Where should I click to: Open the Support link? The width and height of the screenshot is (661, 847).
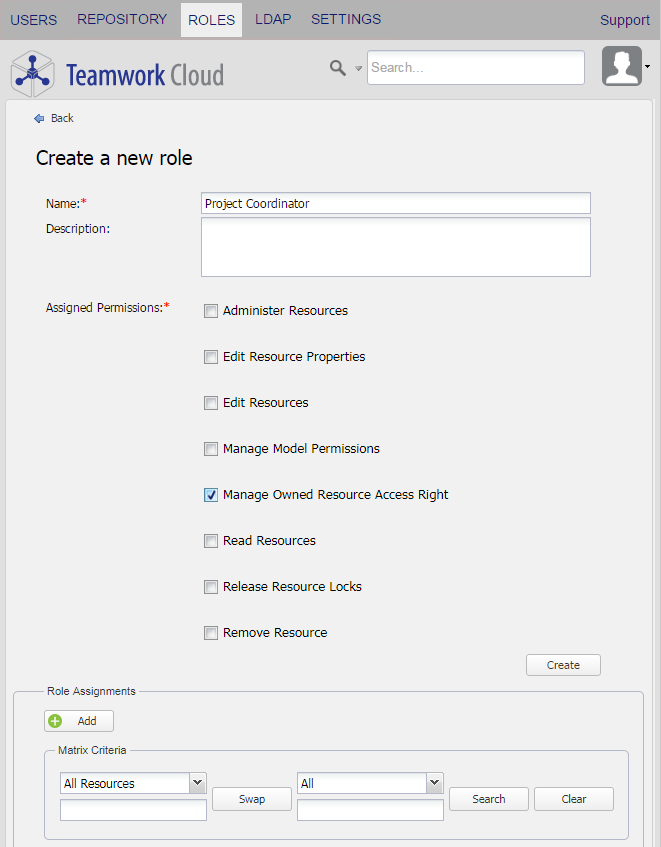[x=625, y=20]
